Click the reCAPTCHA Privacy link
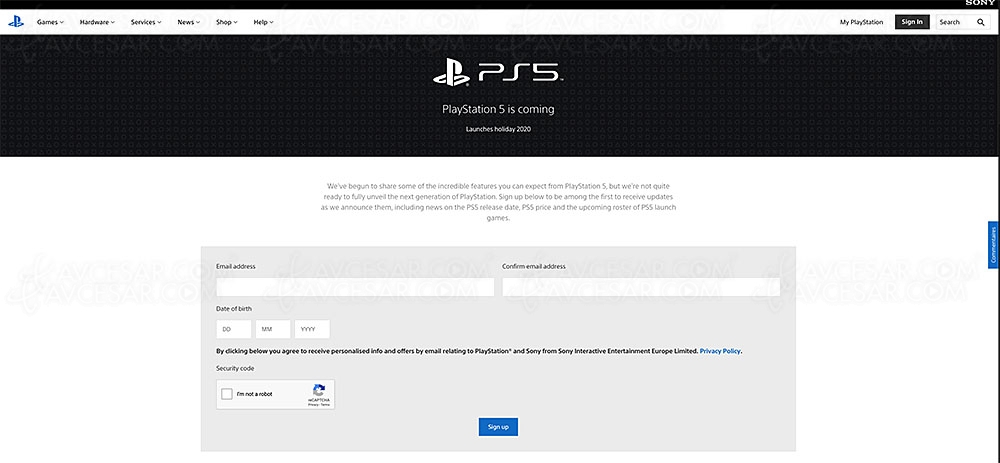This screenshot has height=463, width=1000. pyautogui.click(x=312, y=405)
